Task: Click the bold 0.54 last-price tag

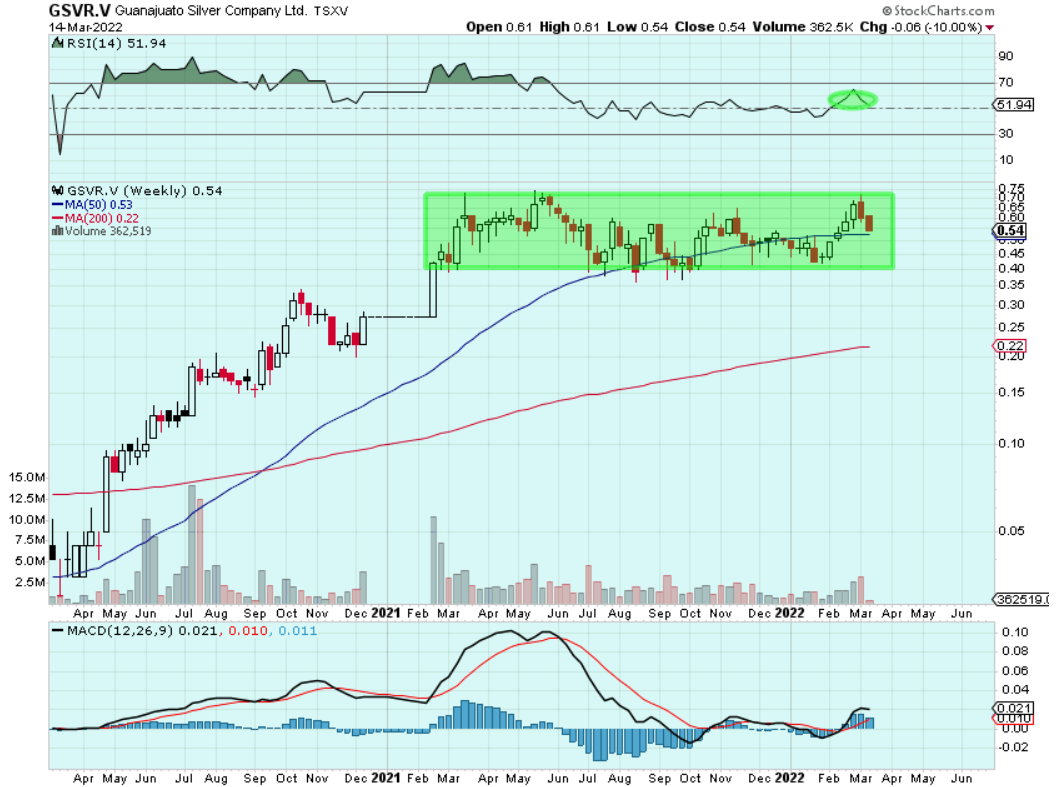Action: click(1011, 230)
